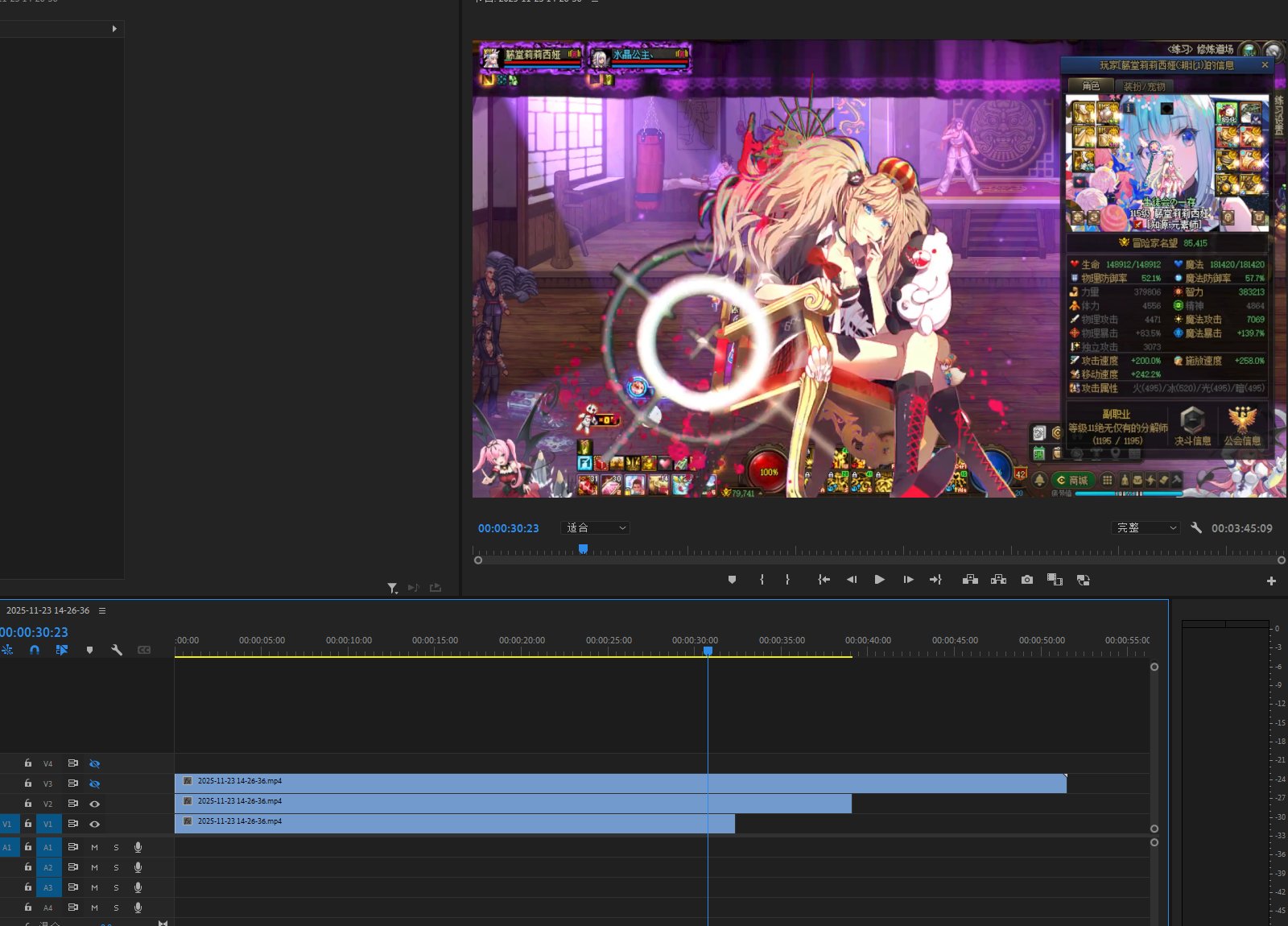The image size is (1288, 926).
Task: Expand the source panel arrow at top left
Action: (114, 29)
